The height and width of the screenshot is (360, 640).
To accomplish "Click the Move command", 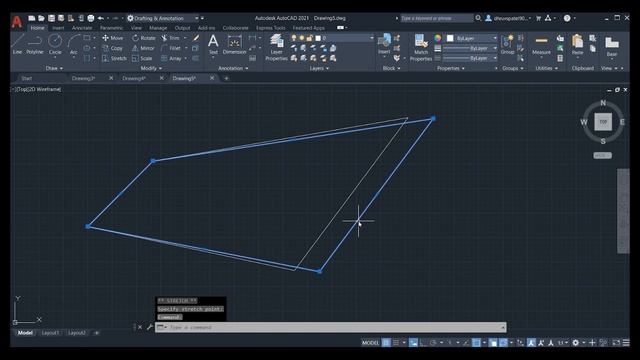I will (113, 38).
